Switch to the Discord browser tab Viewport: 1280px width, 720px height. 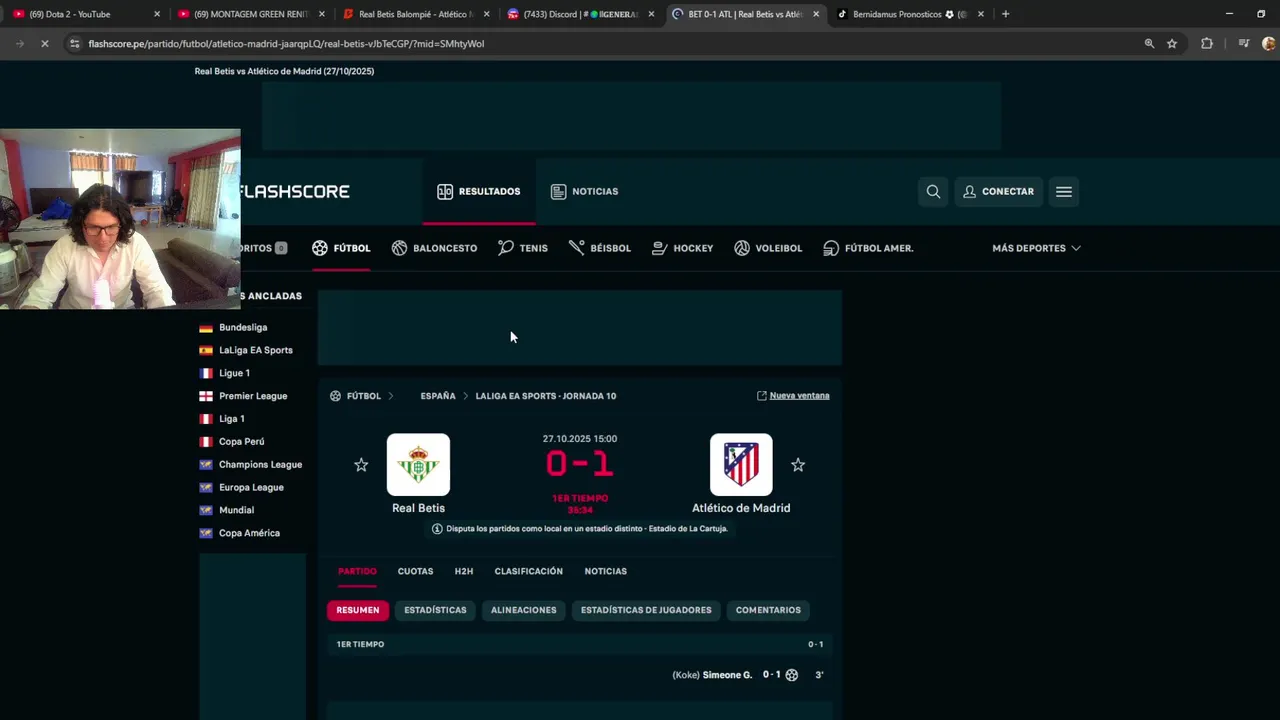click(x=580, y=14)
